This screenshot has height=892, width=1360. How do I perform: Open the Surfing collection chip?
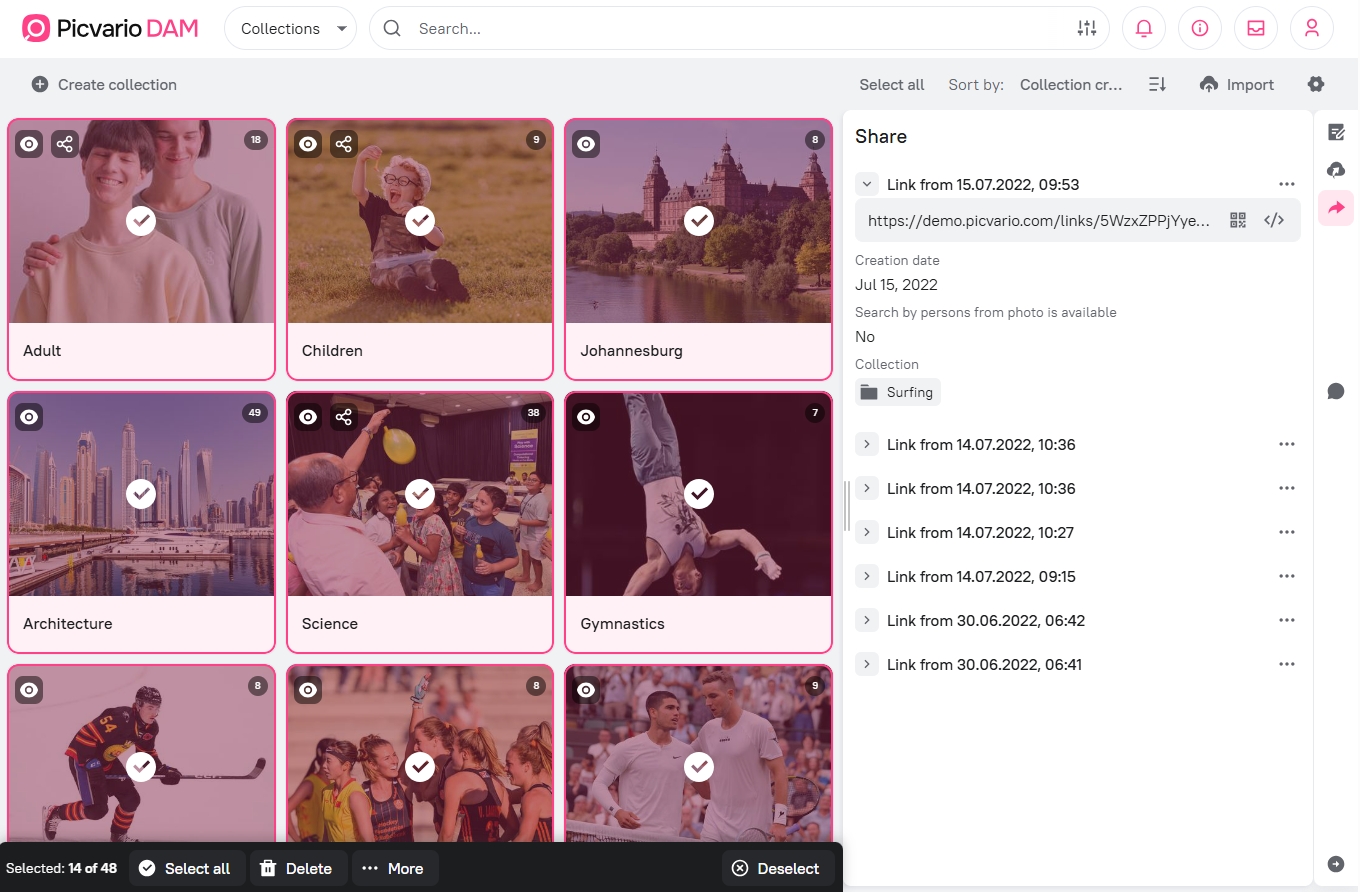coord(898,392)
